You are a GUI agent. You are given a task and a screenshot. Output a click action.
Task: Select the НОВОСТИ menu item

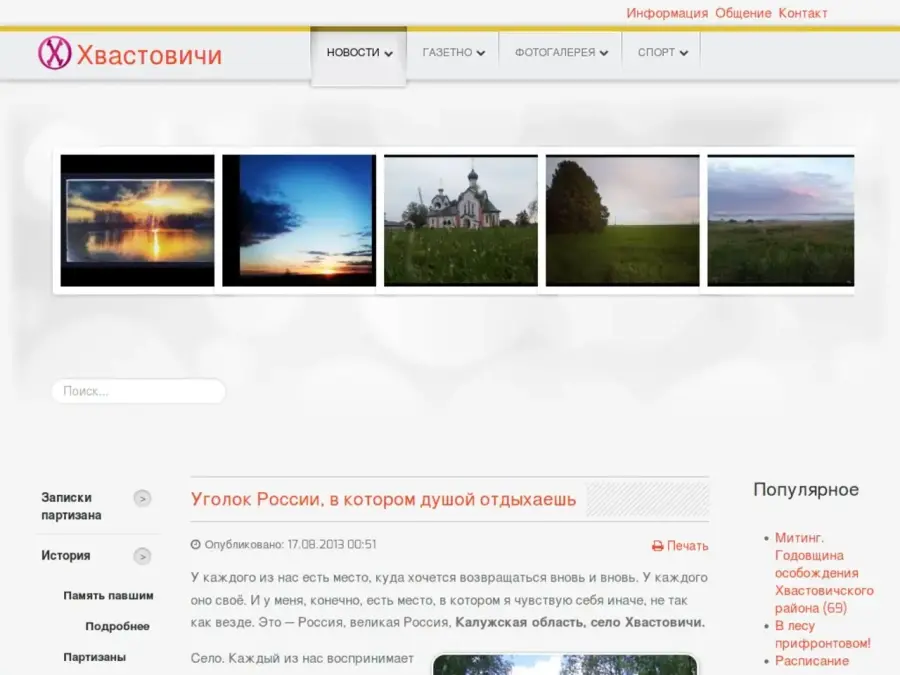coord(359,56)
